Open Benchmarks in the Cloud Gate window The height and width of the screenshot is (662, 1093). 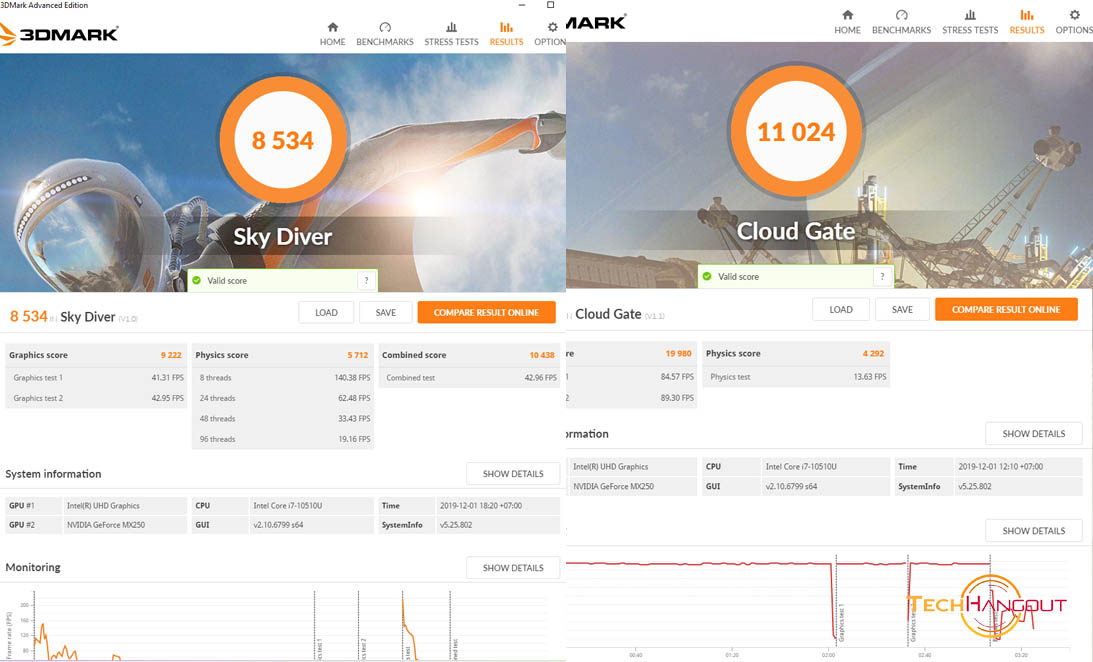(x=901, y=22)
